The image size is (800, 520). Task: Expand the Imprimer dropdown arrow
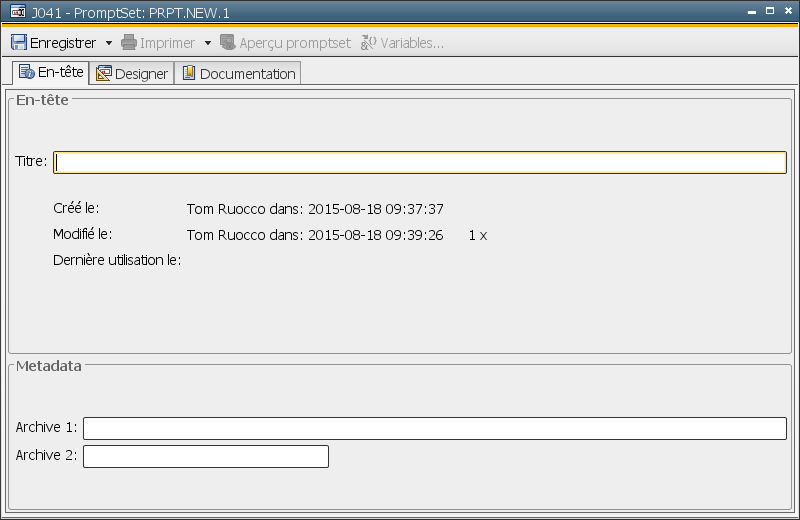208,43
